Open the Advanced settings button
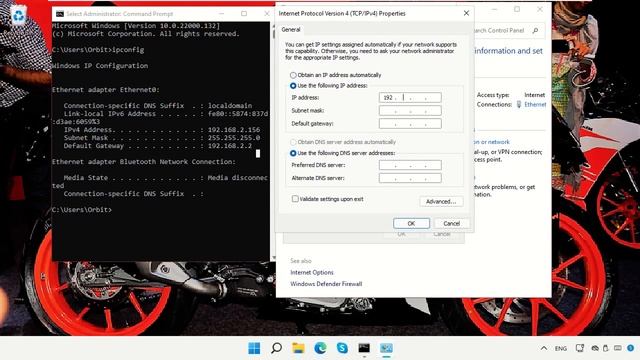Screen dimensions: 640x360 pyautogui.click(x=441, y=201)
